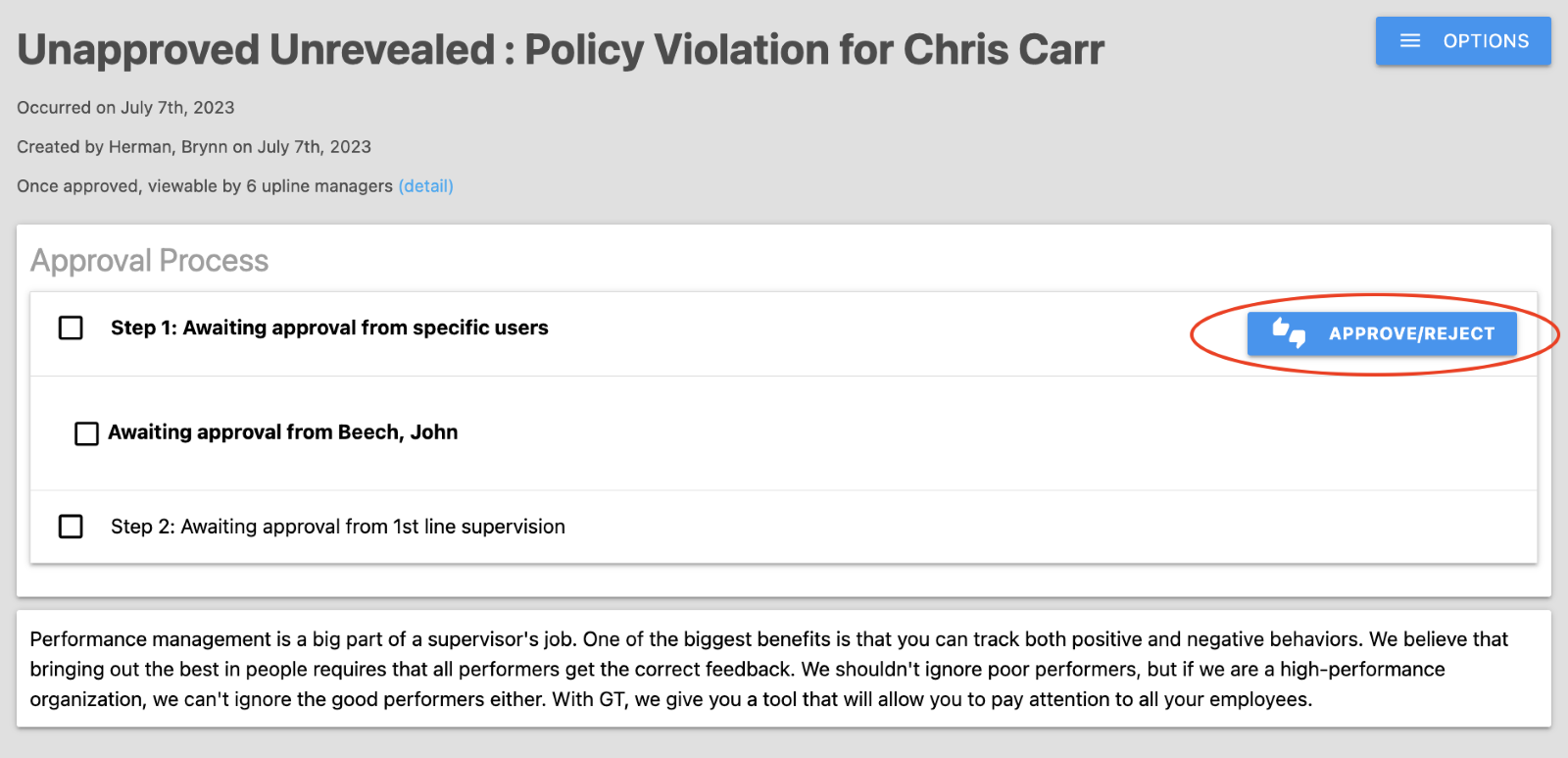Click the 'Awaiting approval from Beech, John' text
The image size is (1568, 758).
[x=283, y=432]
